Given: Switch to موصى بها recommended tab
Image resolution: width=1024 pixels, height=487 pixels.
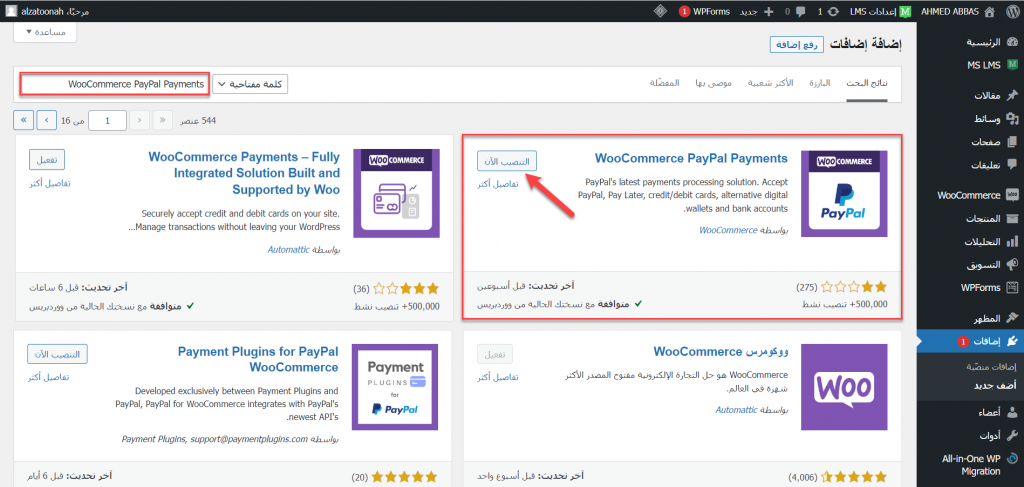Looking at the screenshot, I should pyautogui.click(x=714, y=84).
